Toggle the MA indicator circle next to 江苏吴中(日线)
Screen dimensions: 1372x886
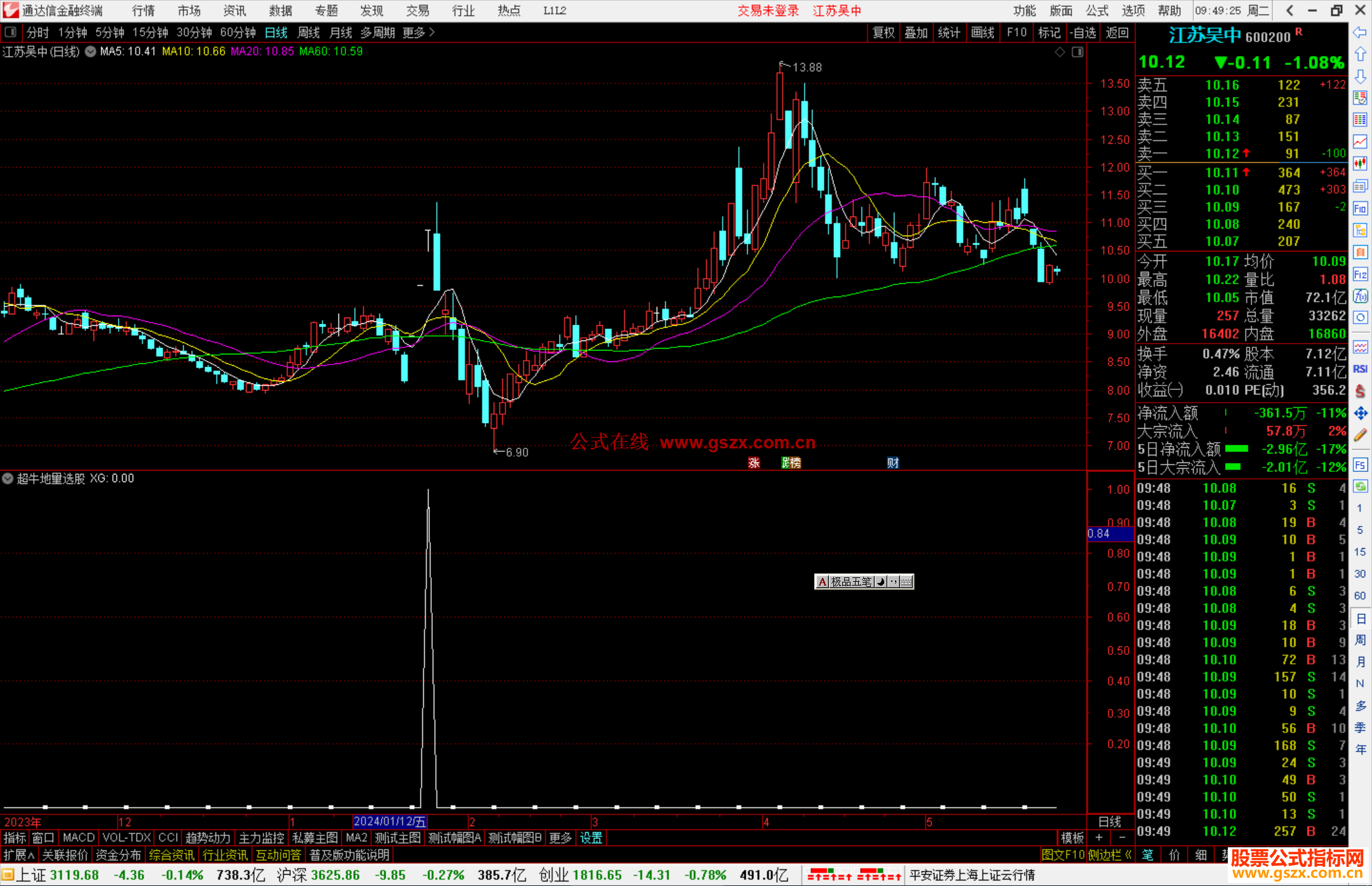91,51
